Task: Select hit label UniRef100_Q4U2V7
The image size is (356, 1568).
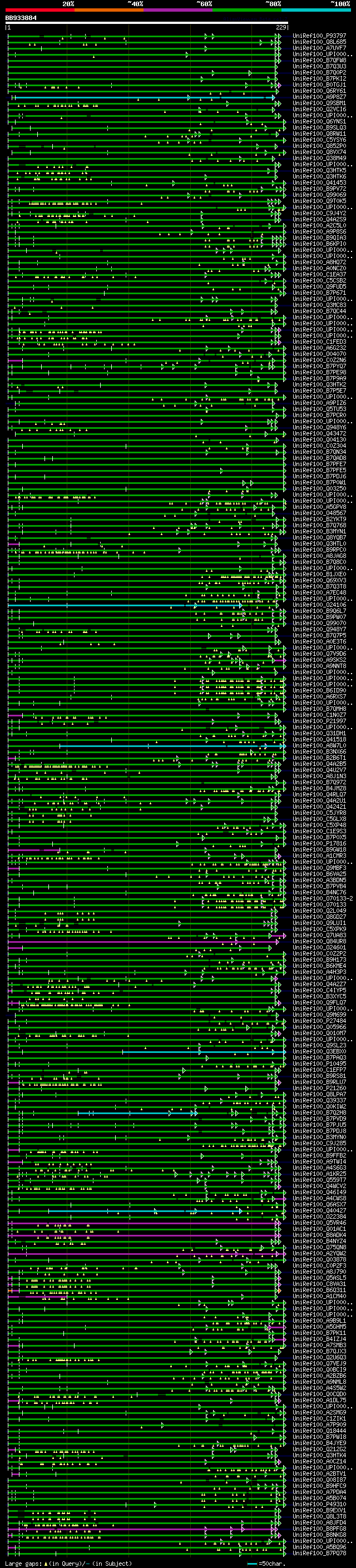Action: (x=319, y=769)
